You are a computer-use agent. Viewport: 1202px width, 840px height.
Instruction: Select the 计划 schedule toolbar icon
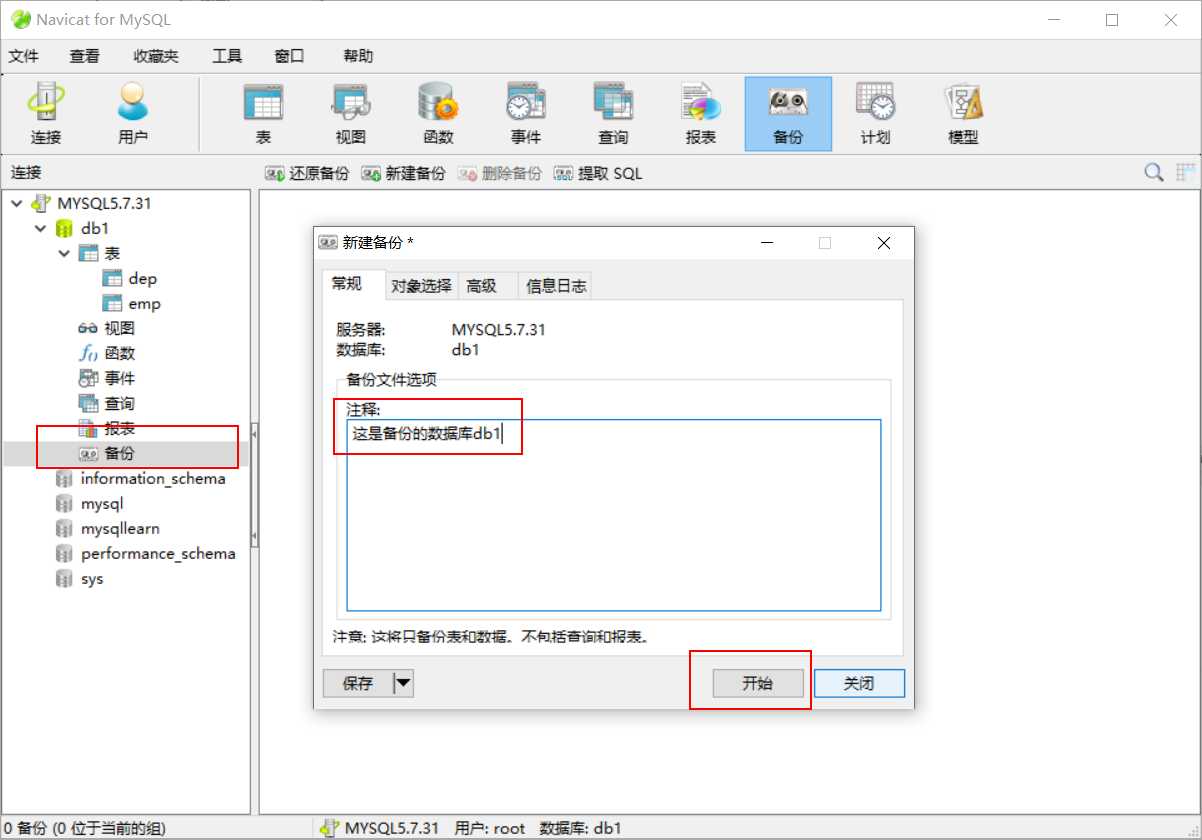875,113
